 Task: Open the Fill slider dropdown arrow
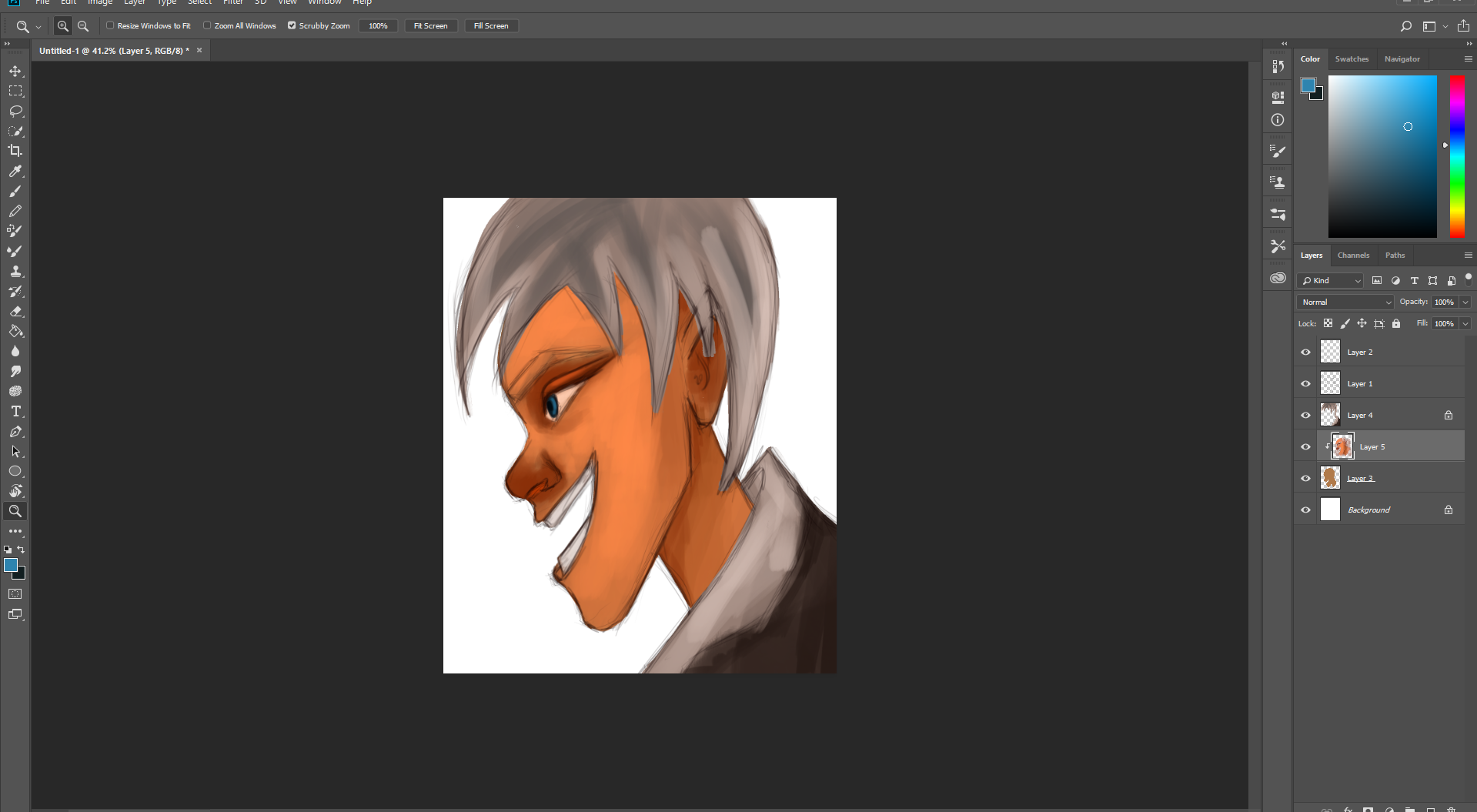point(1465,324)
